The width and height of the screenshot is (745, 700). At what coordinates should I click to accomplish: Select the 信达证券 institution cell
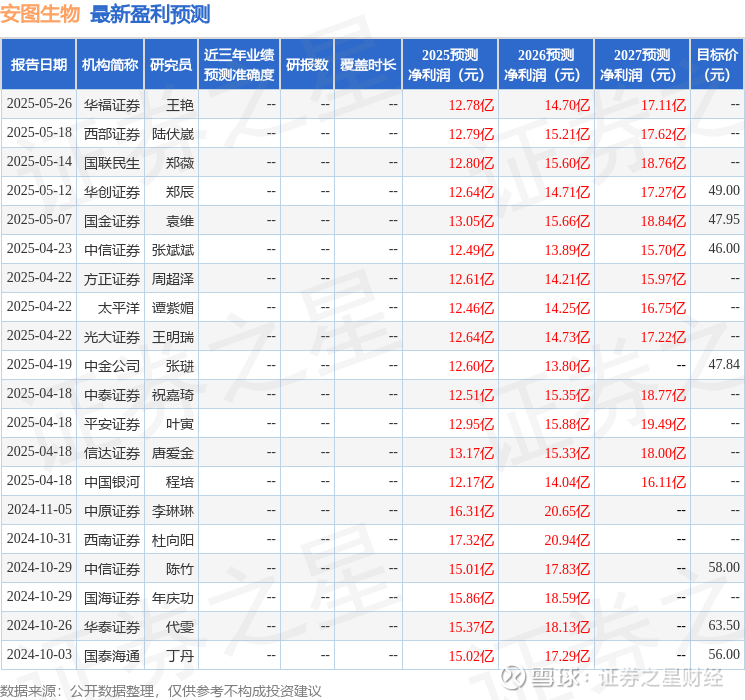coord(112,452)
